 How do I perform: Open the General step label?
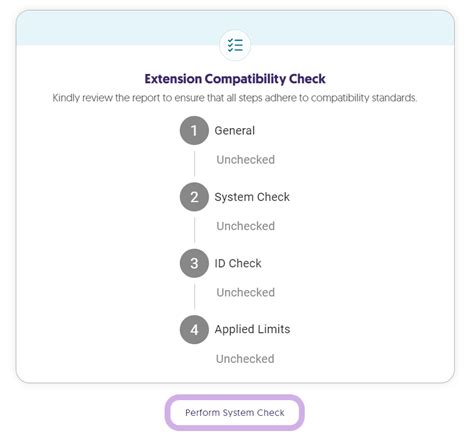pos(235,130)
